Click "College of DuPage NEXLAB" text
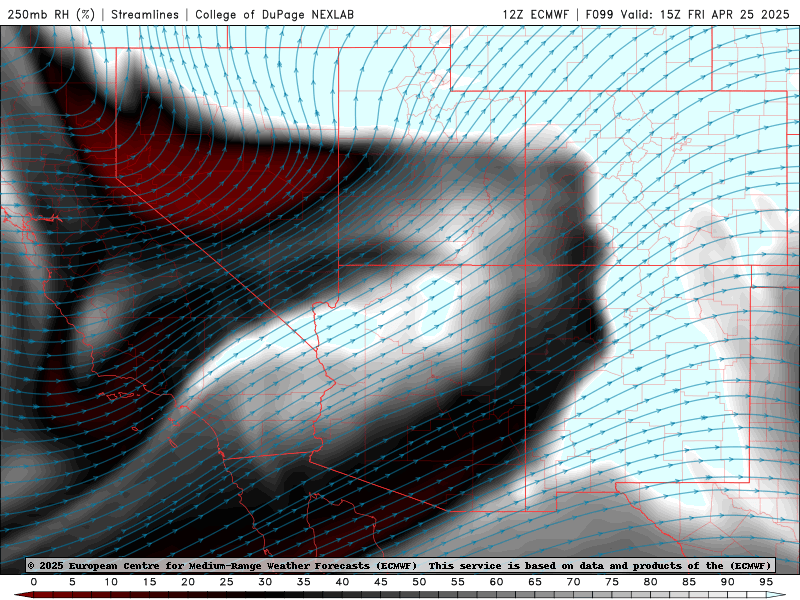 (x=274, y=14)
